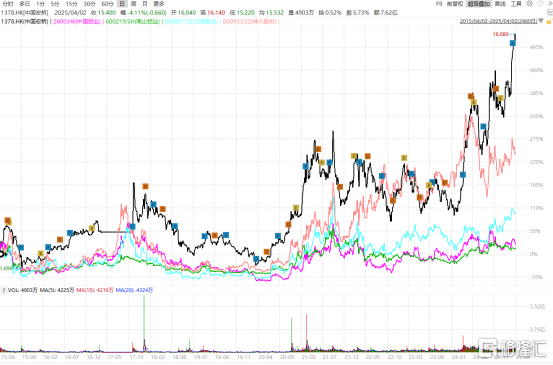Click the VOL: 4903万 indicator label
The image size is (553, 365).
click(x=23, y=290)
